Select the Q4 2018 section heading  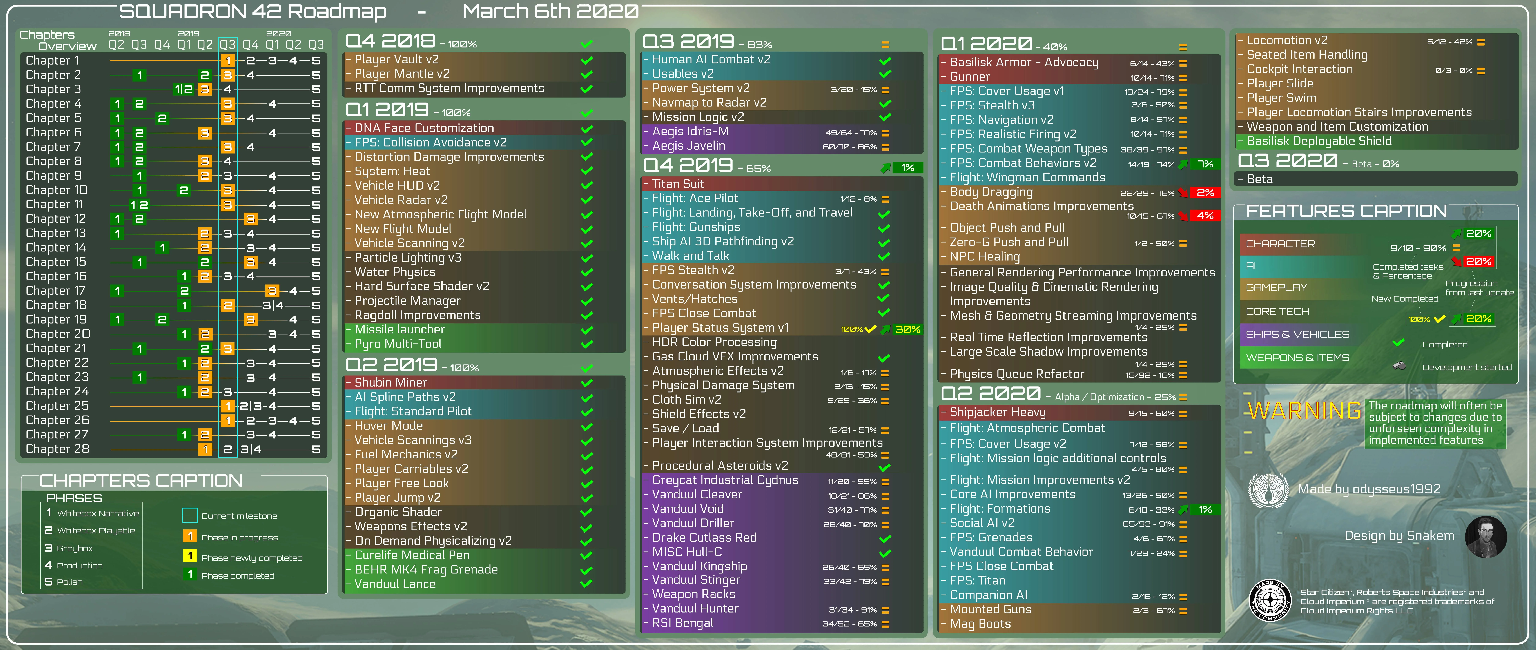click(390, 42)
